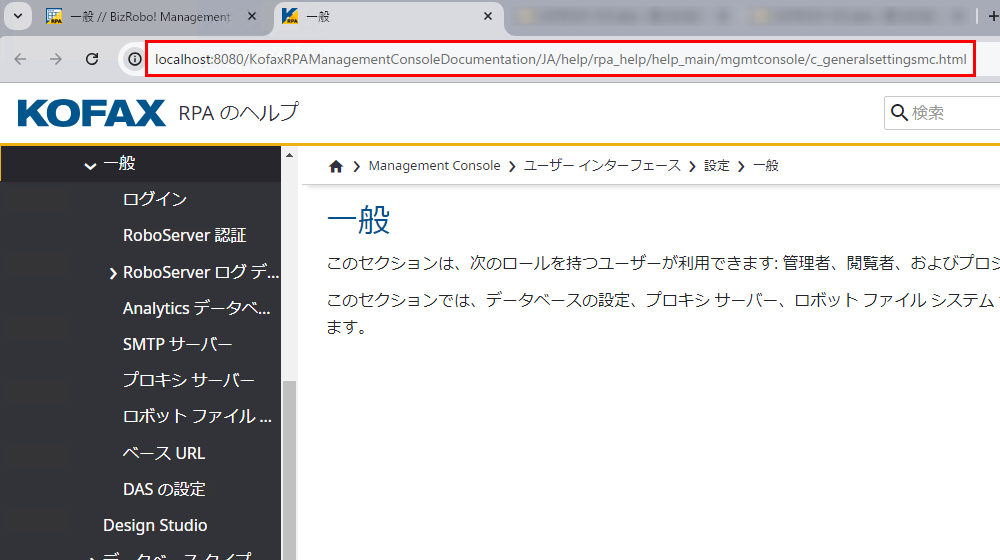Click the localhost URL address bar
Viewport: 1000px width, 560px height.
pos(561,59)
